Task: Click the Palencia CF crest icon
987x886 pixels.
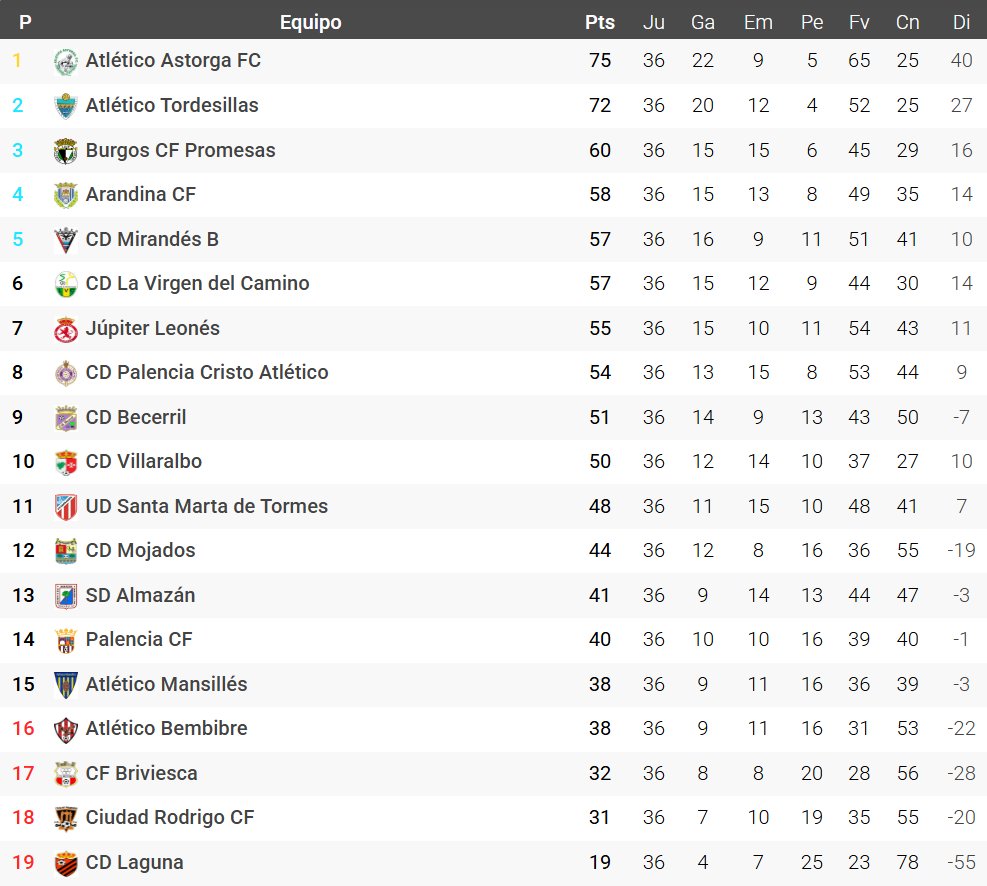Action: tap(65, 640)
